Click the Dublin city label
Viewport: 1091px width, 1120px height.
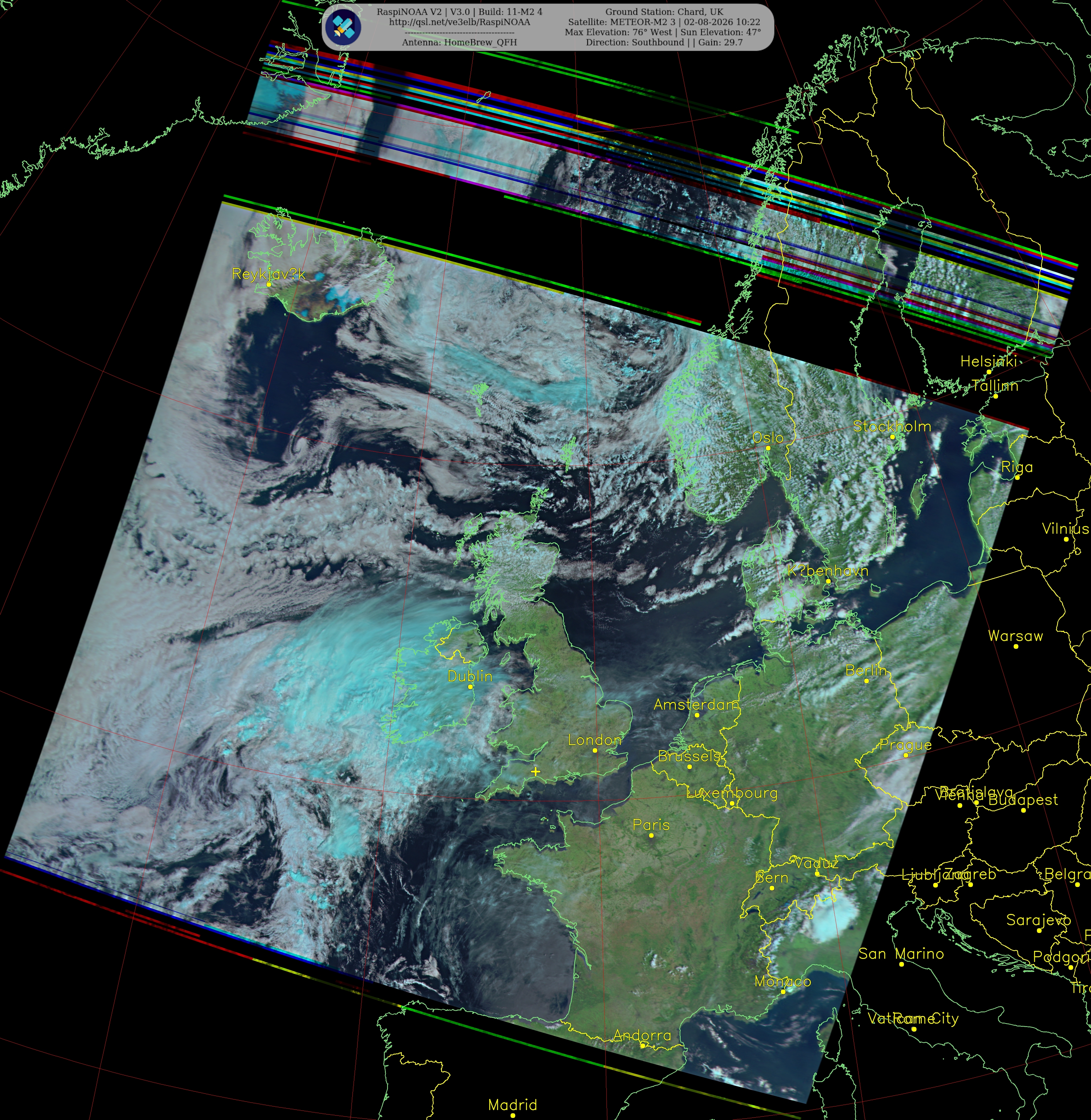tap(470, 676)
